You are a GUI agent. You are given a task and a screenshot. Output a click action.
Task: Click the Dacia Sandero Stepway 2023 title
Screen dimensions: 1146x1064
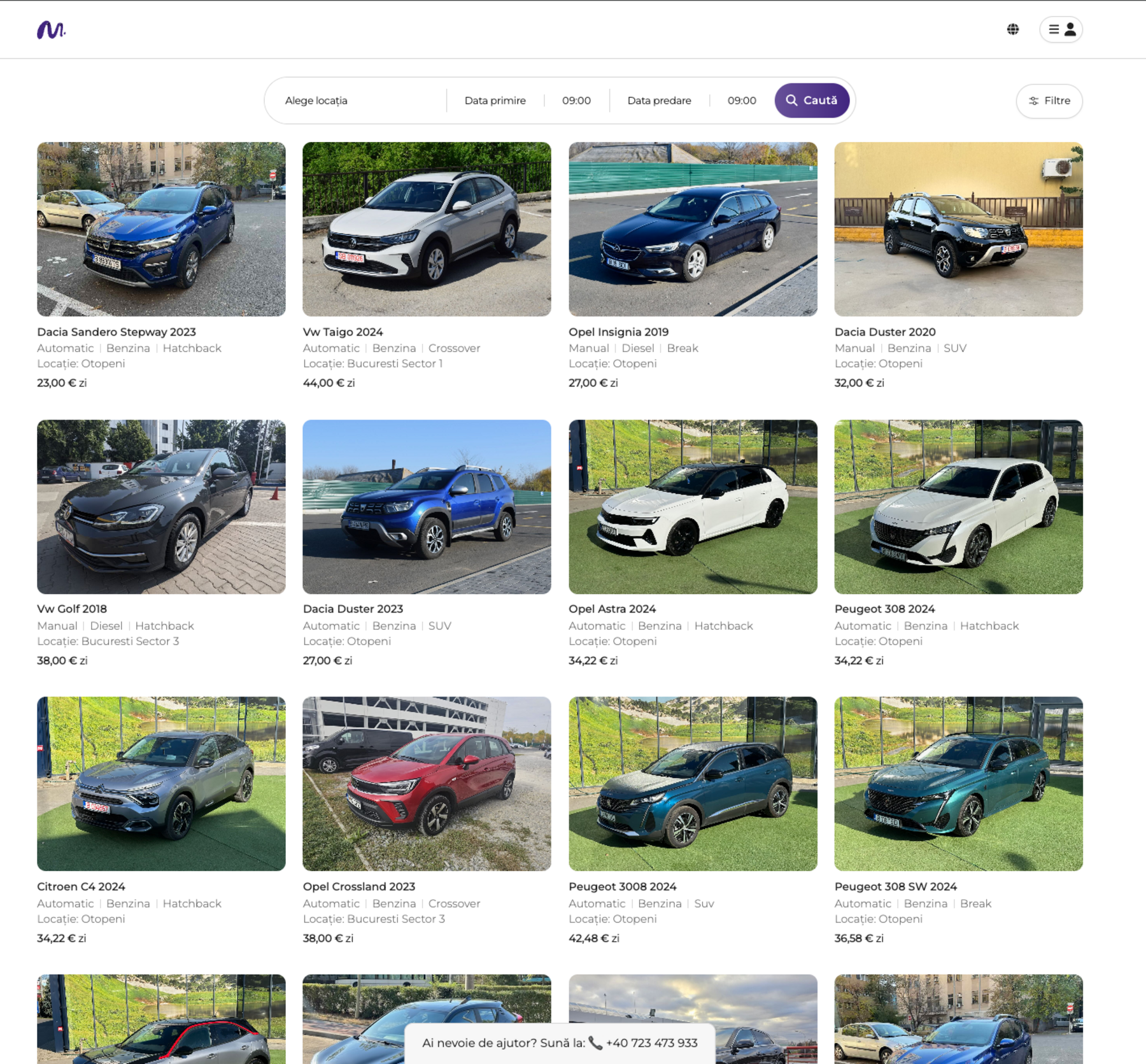pos(117,332)
